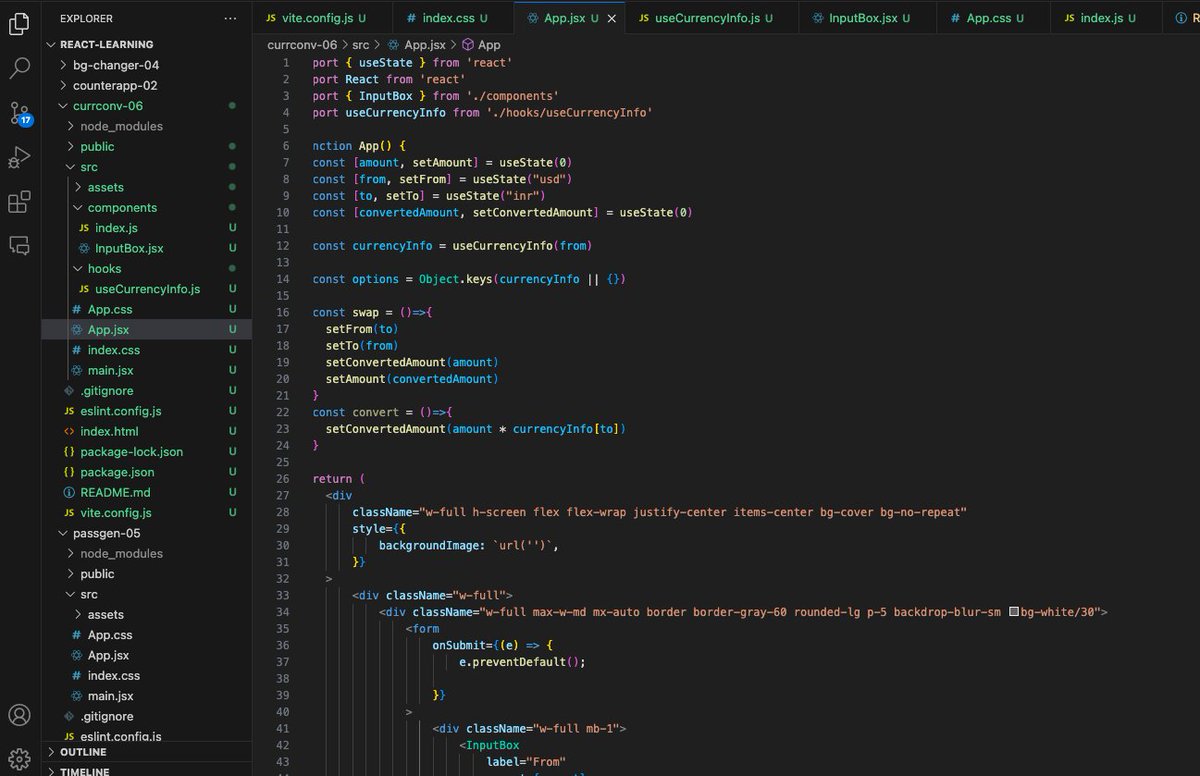The width and height of the screenshot is (1200, 776).
Task: Open Source Control with 17 badge
Action: click(19, 112)
